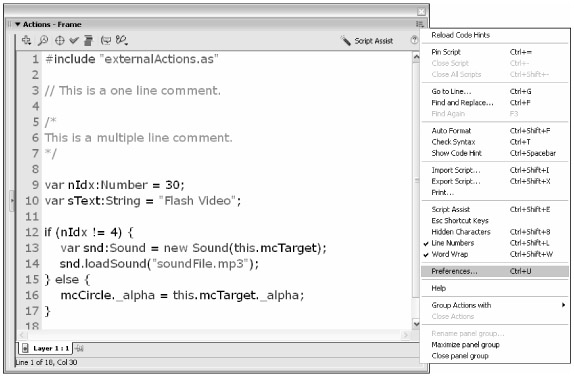Expand Group Actions with submenu arrow
The width and height of the screenshot is (574, 376).
[x=563, y=305]
